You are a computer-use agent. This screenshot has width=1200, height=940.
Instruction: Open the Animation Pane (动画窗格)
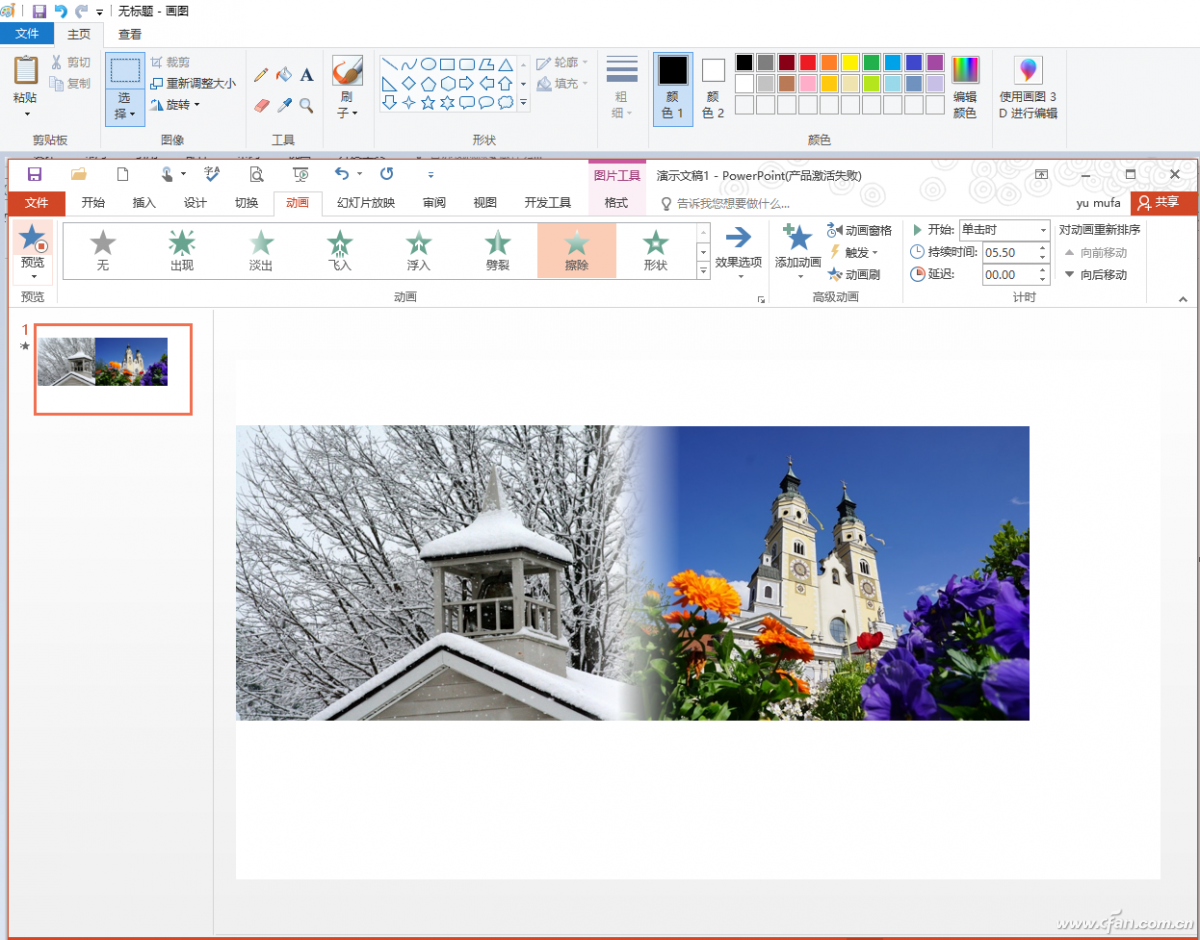[859, 231]
